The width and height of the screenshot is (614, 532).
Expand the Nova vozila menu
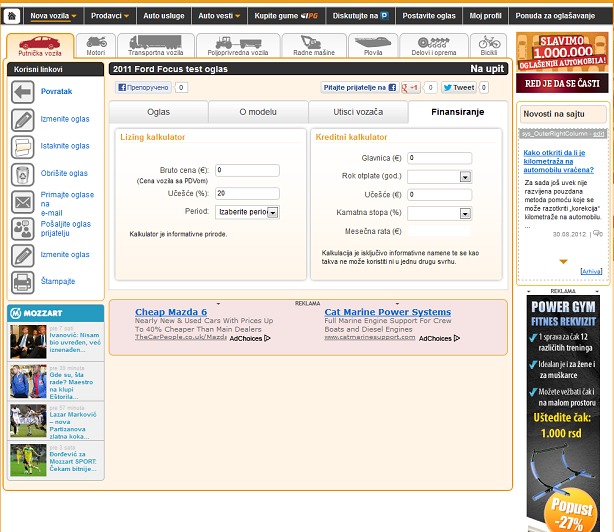pos(54,16)
